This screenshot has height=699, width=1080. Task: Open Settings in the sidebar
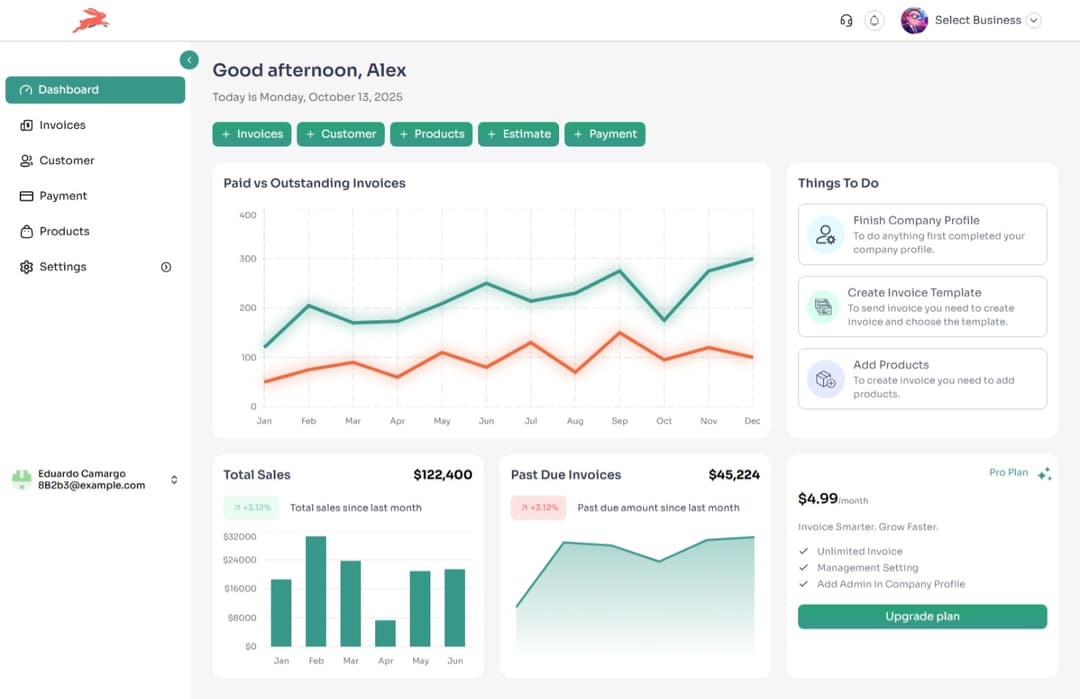point(95,267)
